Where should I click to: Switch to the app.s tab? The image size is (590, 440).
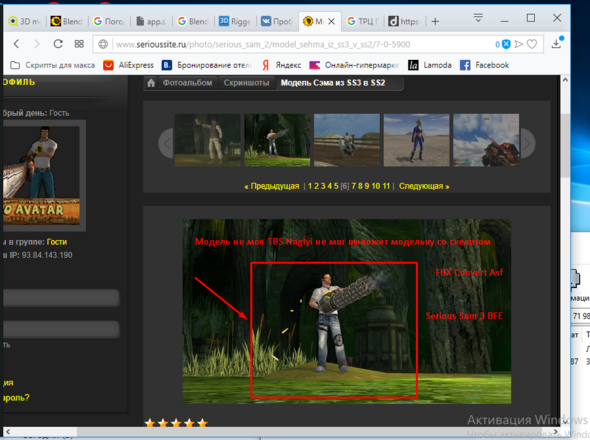pyautogui.click(x=151, y=21)
